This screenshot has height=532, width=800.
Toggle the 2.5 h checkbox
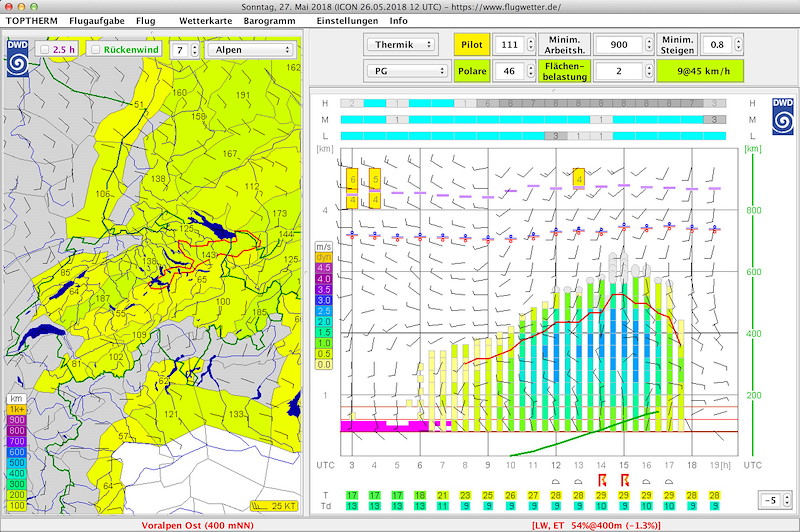(45, 49)
